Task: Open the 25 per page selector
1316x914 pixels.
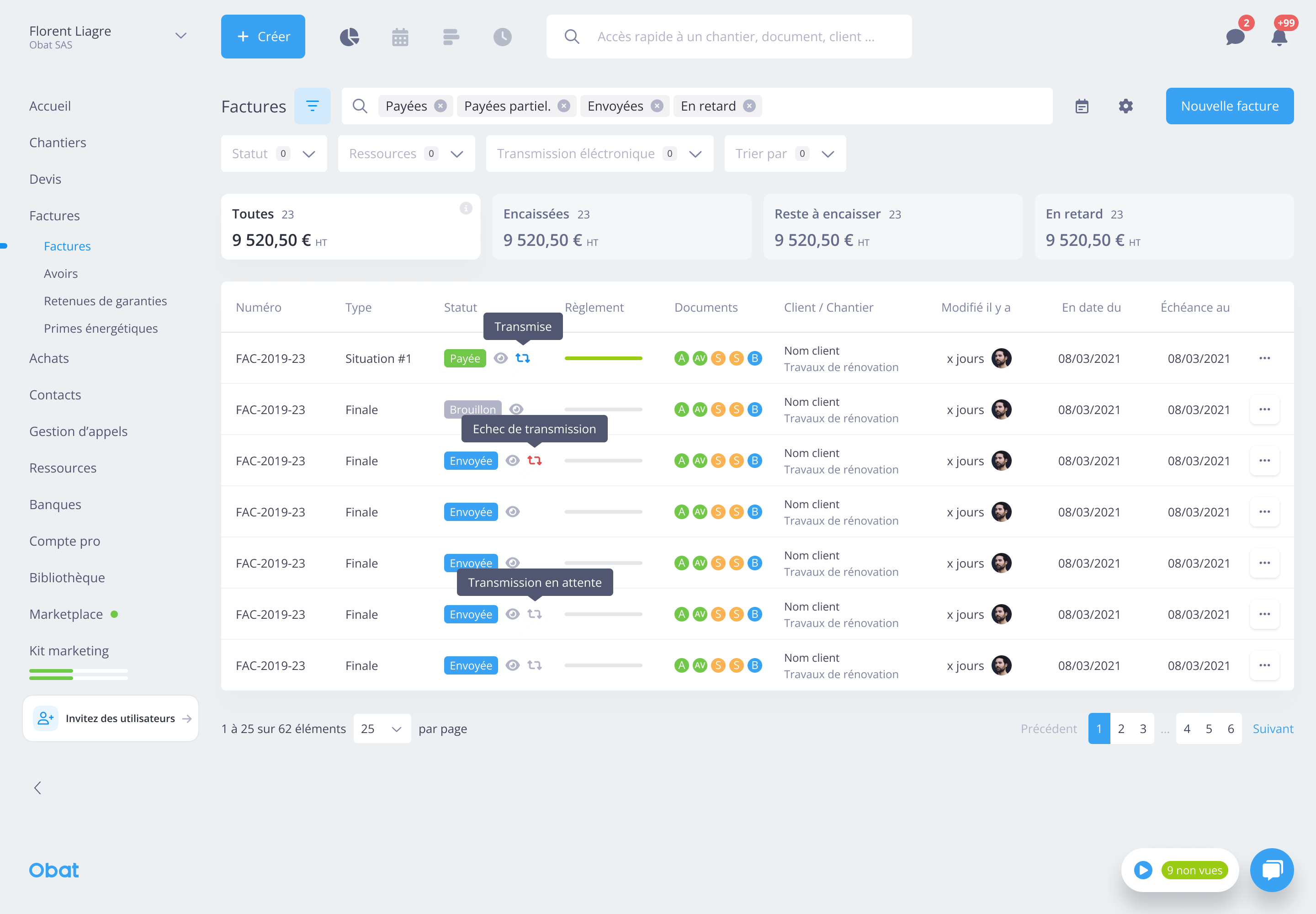Action: tap(382, 728)
